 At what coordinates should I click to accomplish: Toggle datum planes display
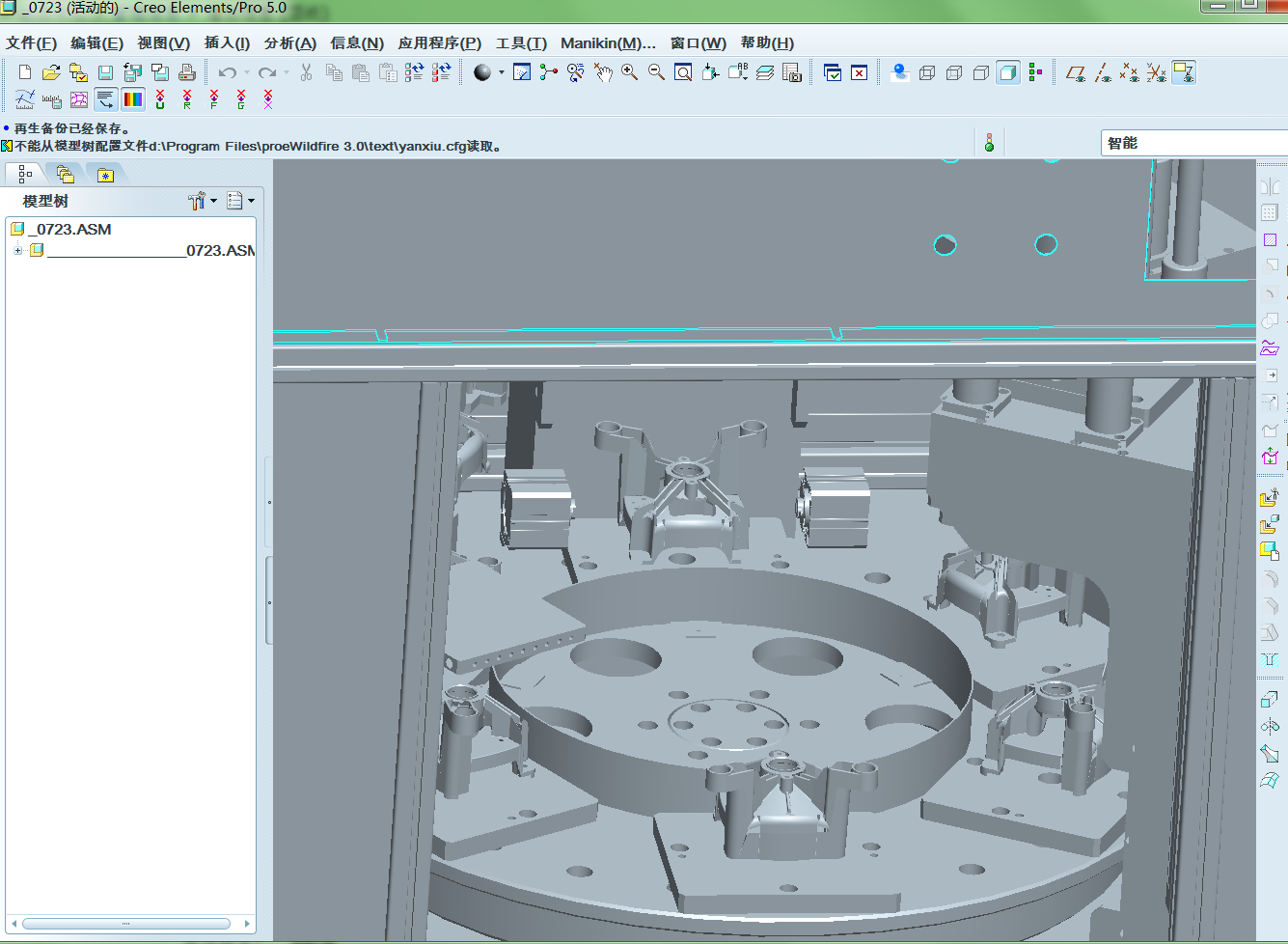pyautogui.click(x=1076, y=72)
